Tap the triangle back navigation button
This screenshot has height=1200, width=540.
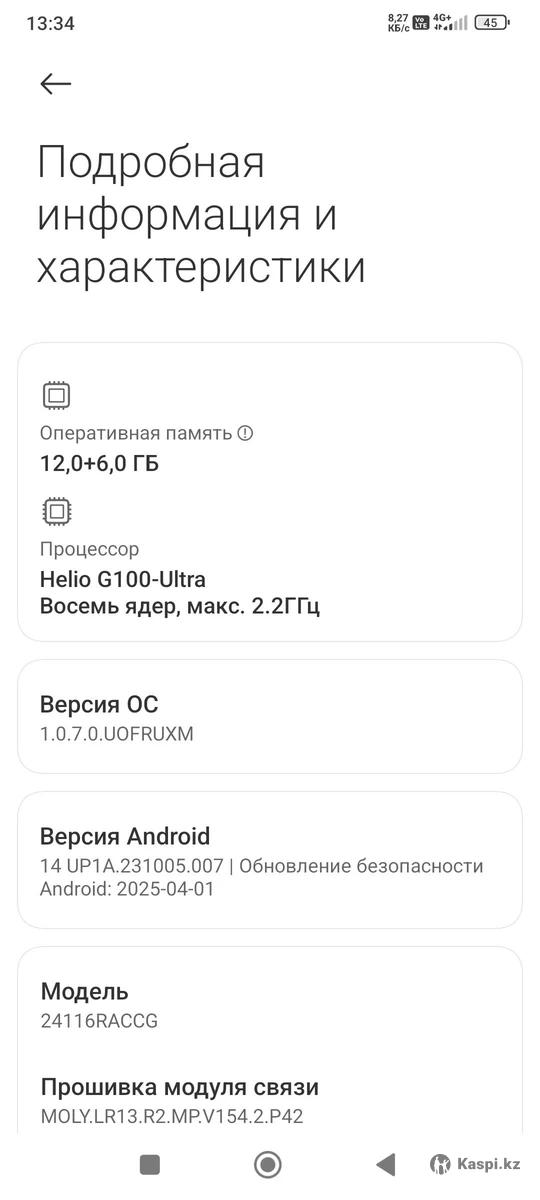pos(385,1164)
